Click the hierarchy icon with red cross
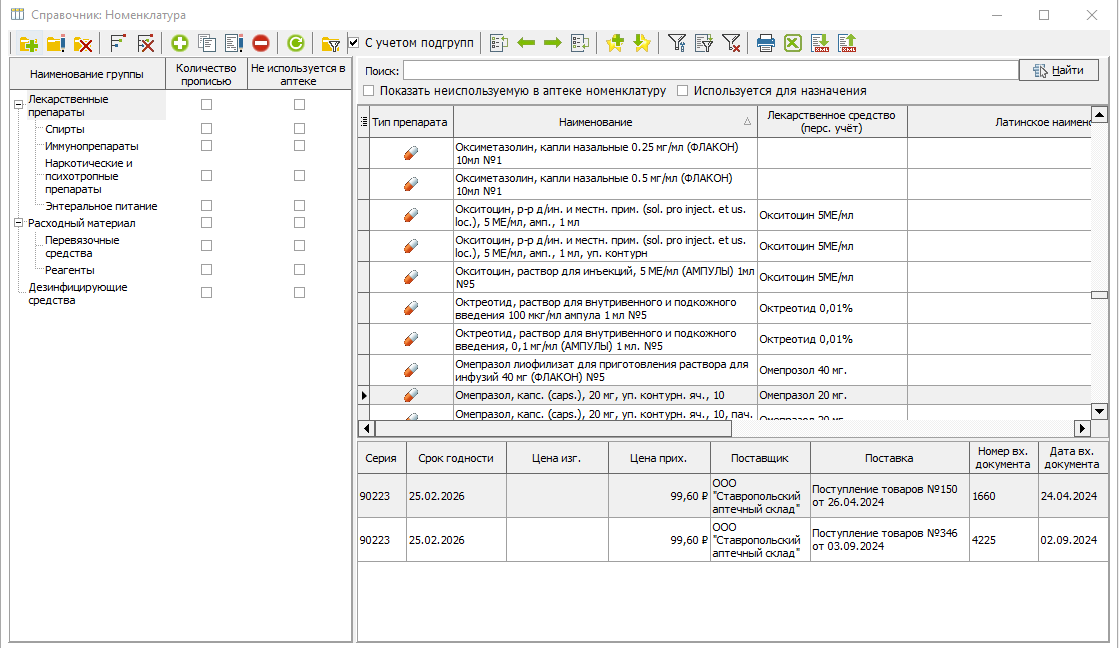 tap(146, 44)
